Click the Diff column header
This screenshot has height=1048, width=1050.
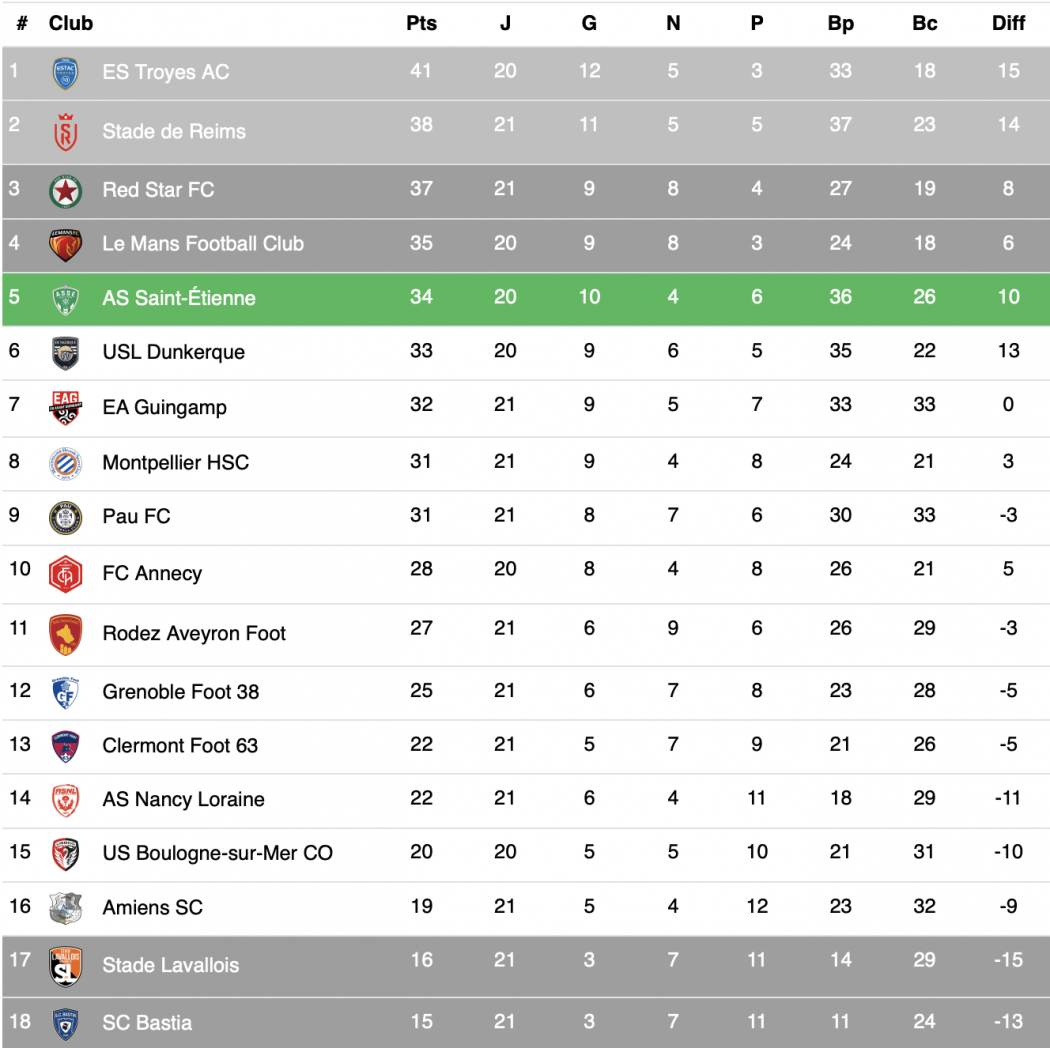pos(1008,23)
